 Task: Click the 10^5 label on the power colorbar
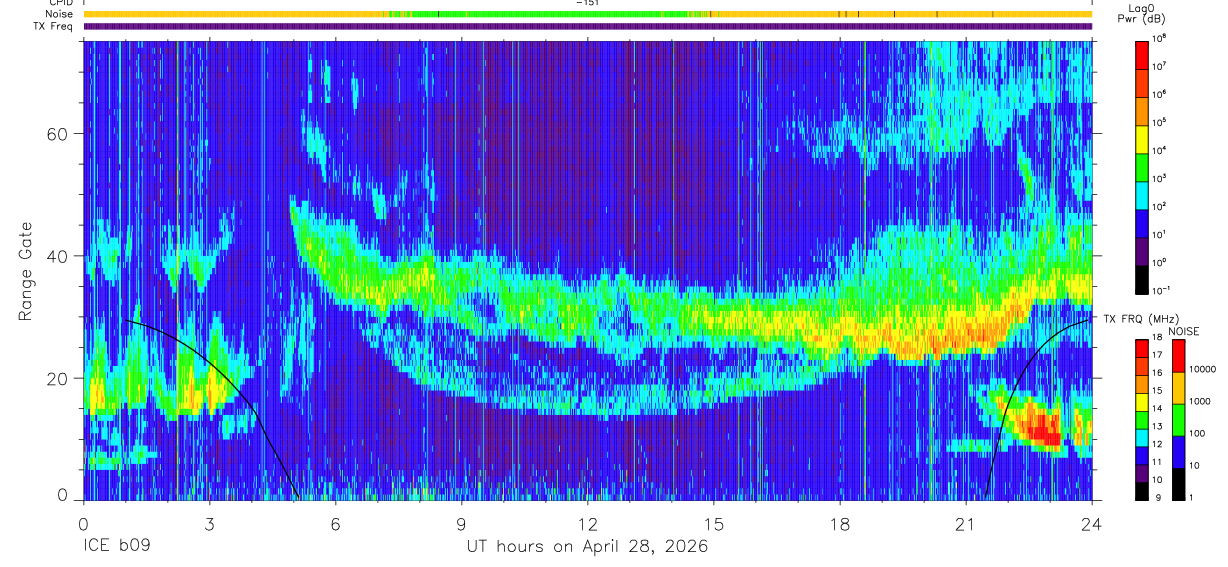[x=1158, y=122]
